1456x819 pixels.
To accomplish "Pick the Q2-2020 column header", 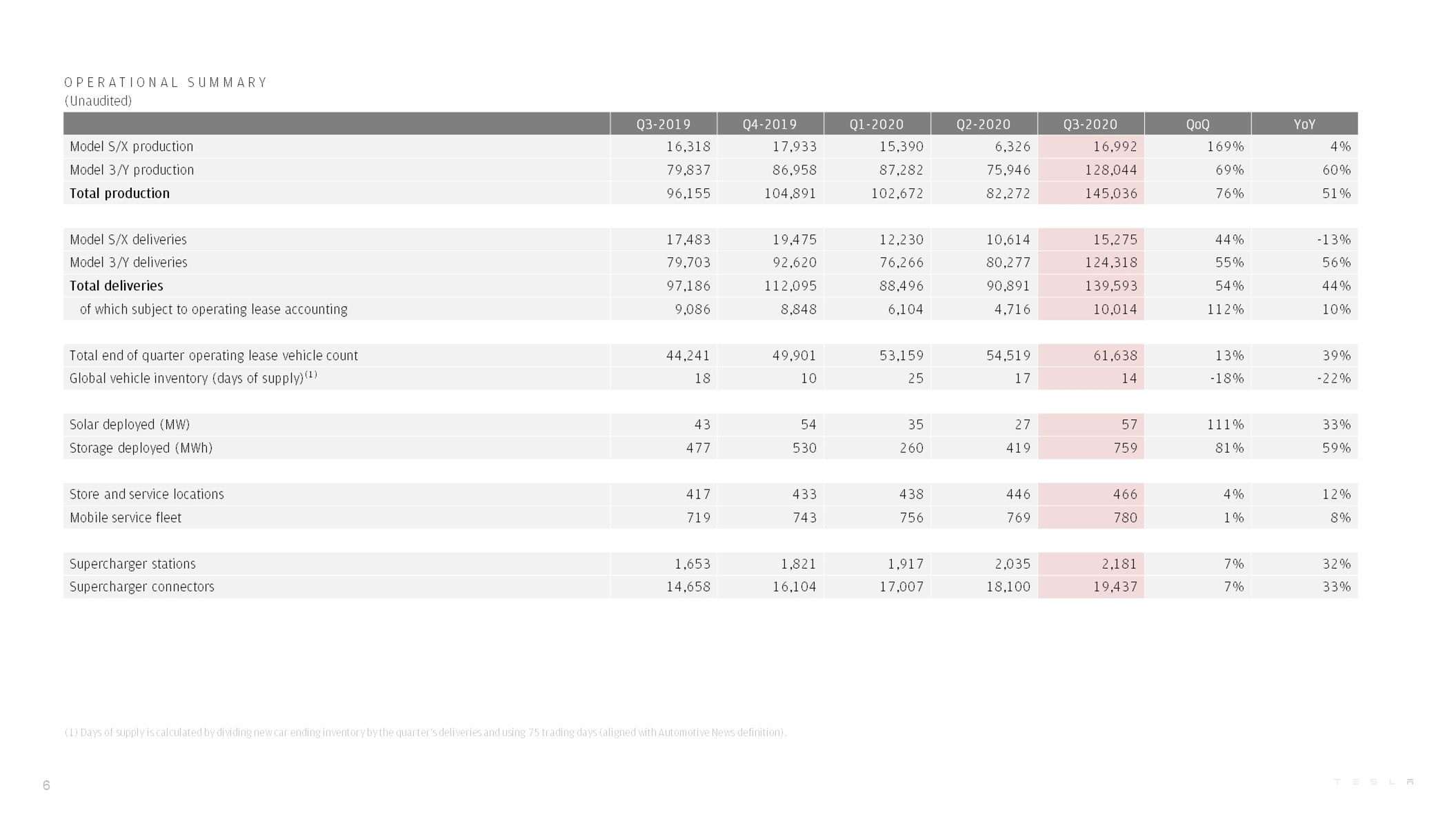I will 984,124.
